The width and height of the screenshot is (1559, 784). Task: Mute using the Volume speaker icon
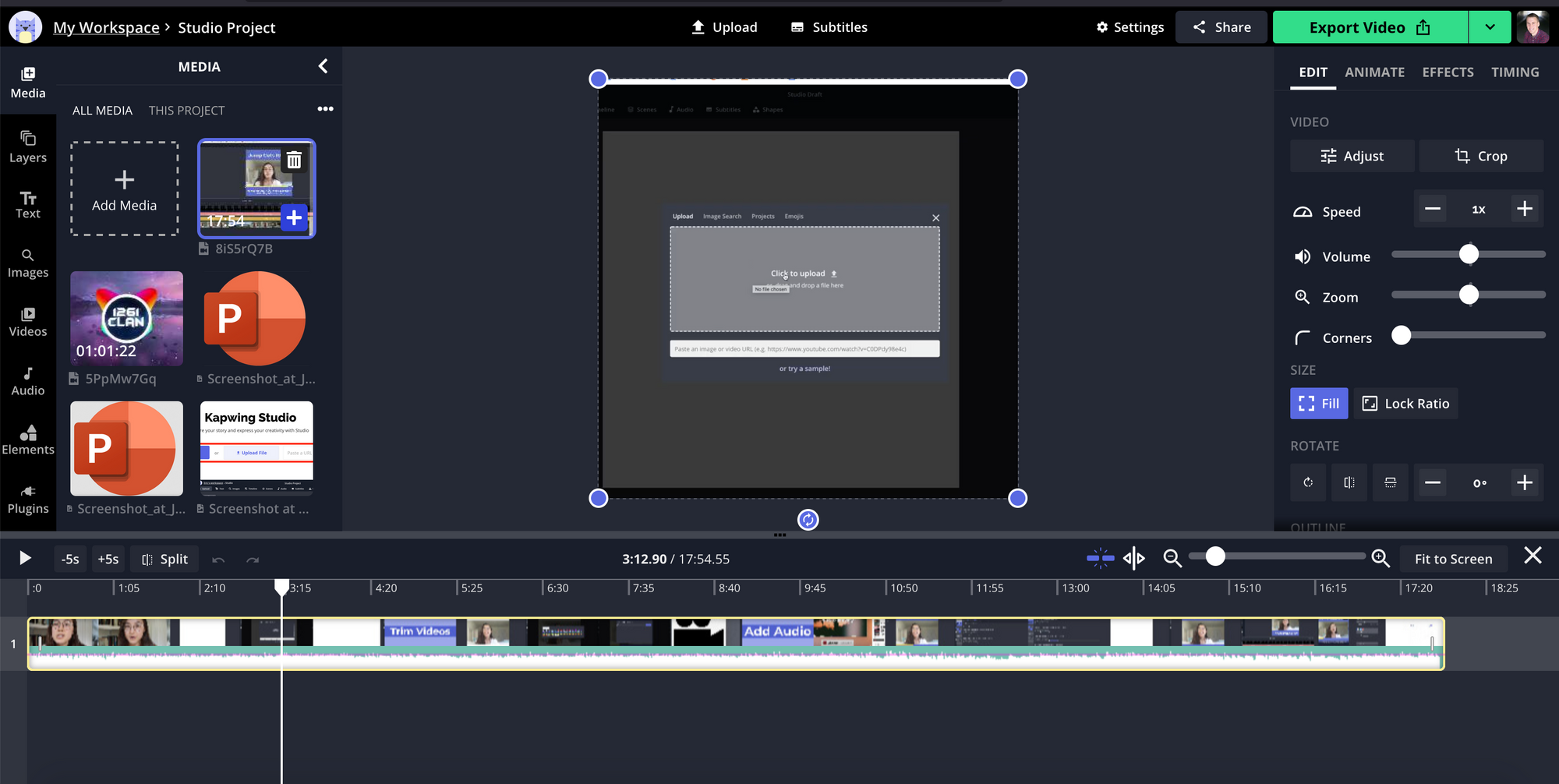(x=1303, y=256)
